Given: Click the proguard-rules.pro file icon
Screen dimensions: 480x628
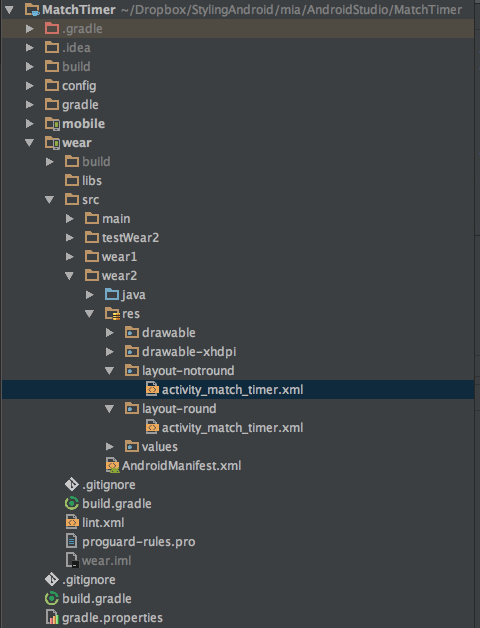Looking at the screenshot, I should pos(72,541).
